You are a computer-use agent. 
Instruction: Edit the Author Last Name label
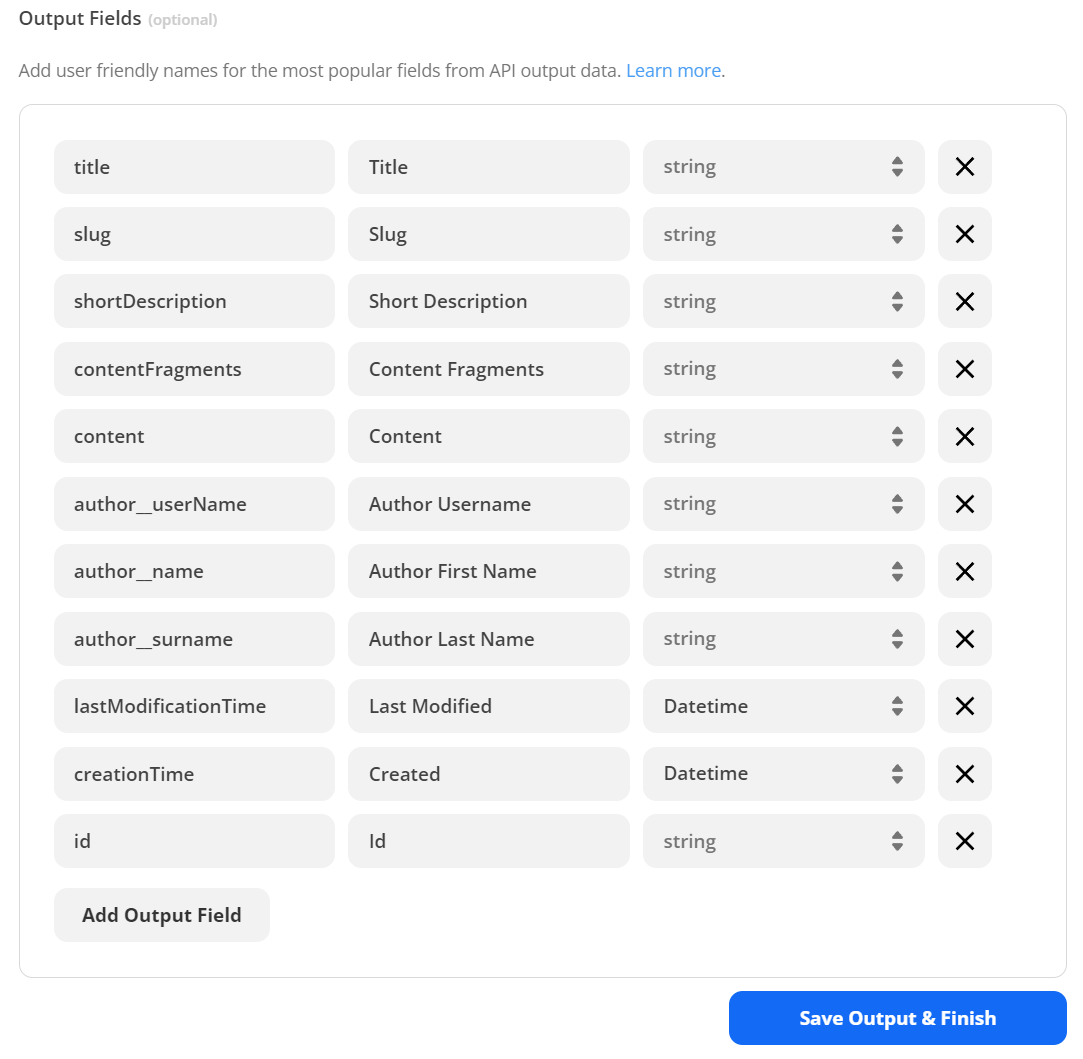click(488, 639)
